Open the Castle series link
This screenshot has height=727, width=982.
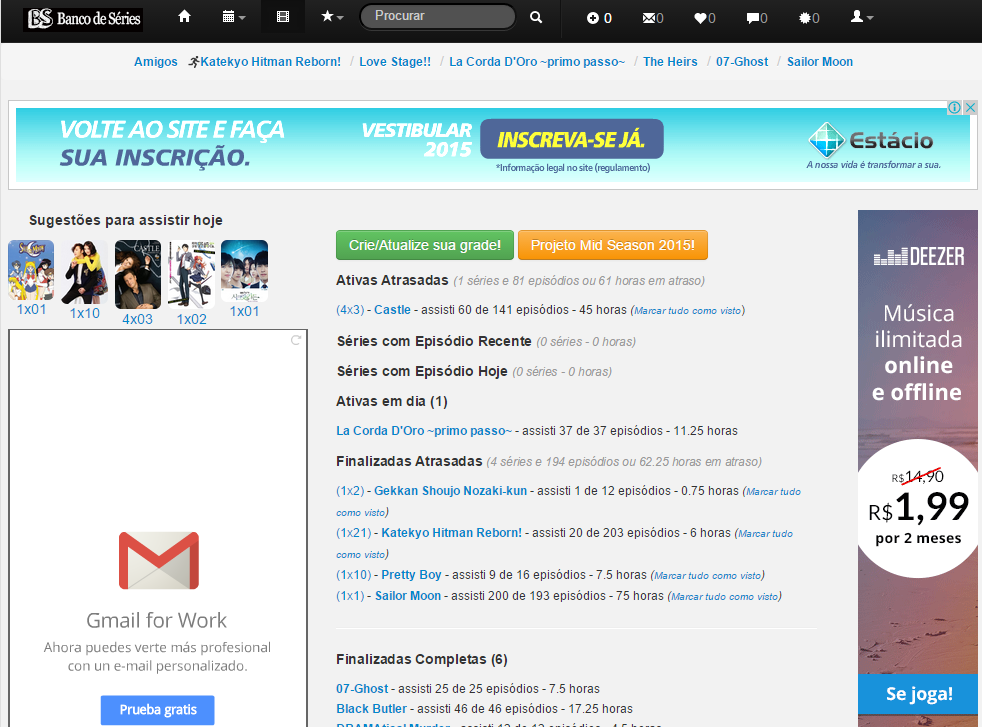pos(392,310)
